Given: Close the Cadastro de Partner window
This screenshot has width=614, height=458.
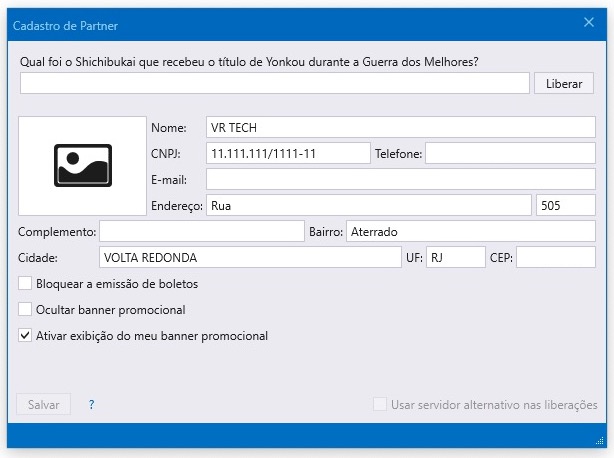Looking at the screenshot, I should (x=589, y=21).
